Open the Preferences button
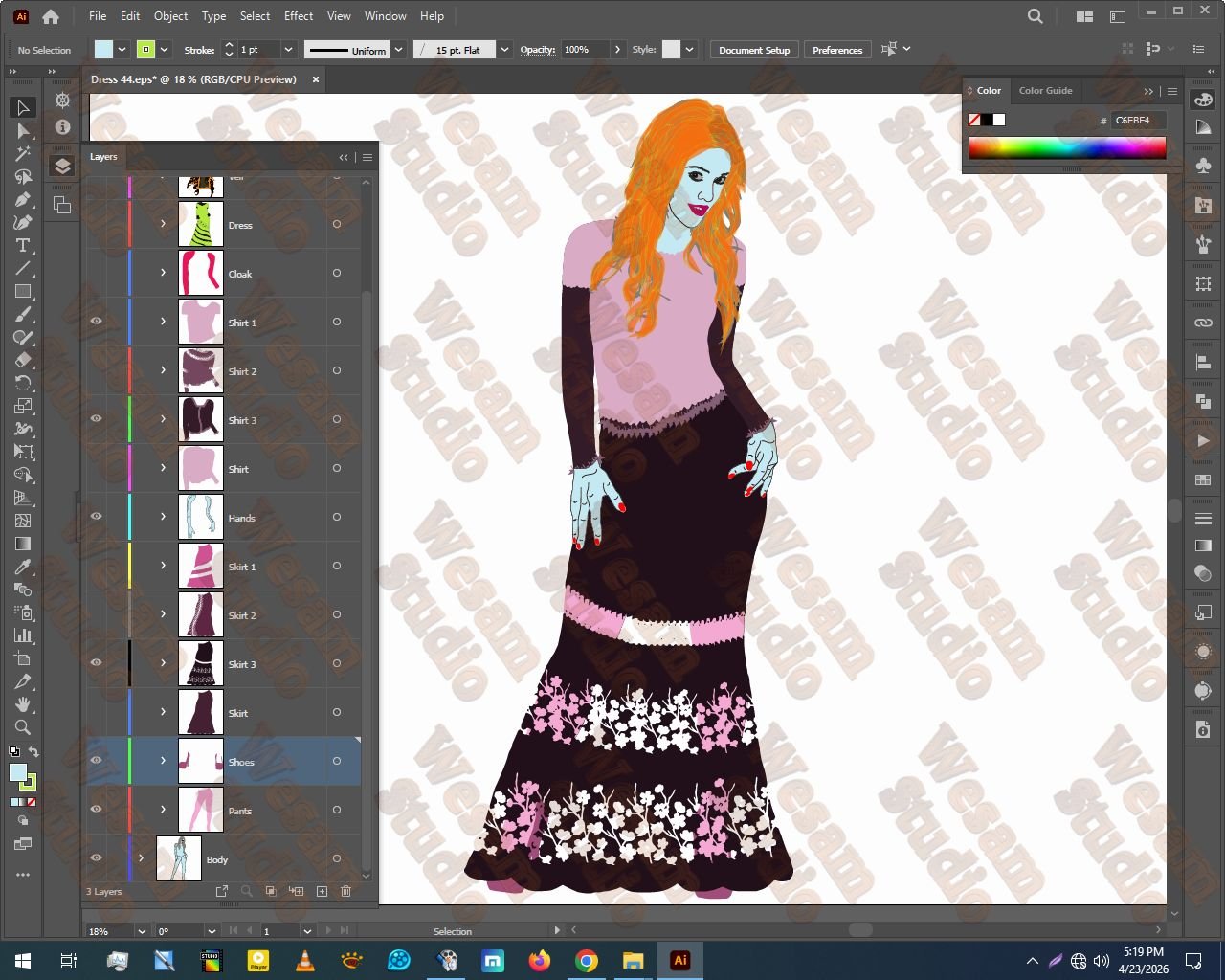The width and height of the screenshot is (1225, 980). pyautogui.click(x=837, y=50)
